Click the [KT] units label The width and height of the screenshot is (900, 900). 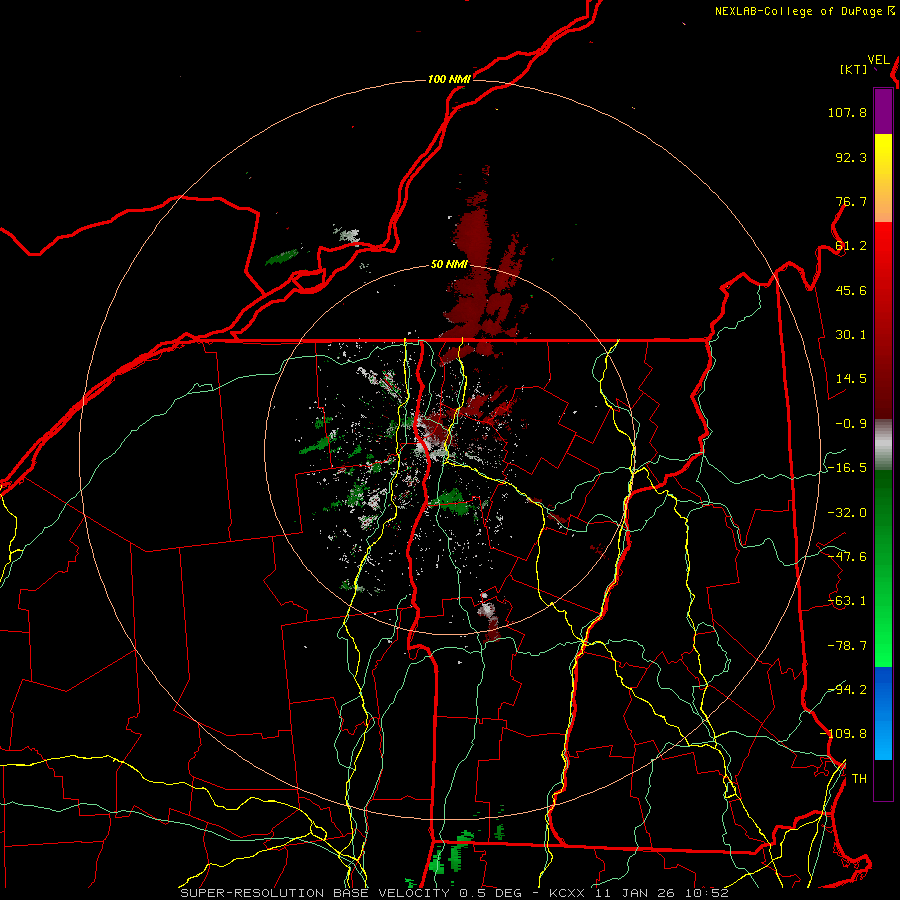(854, 69)
